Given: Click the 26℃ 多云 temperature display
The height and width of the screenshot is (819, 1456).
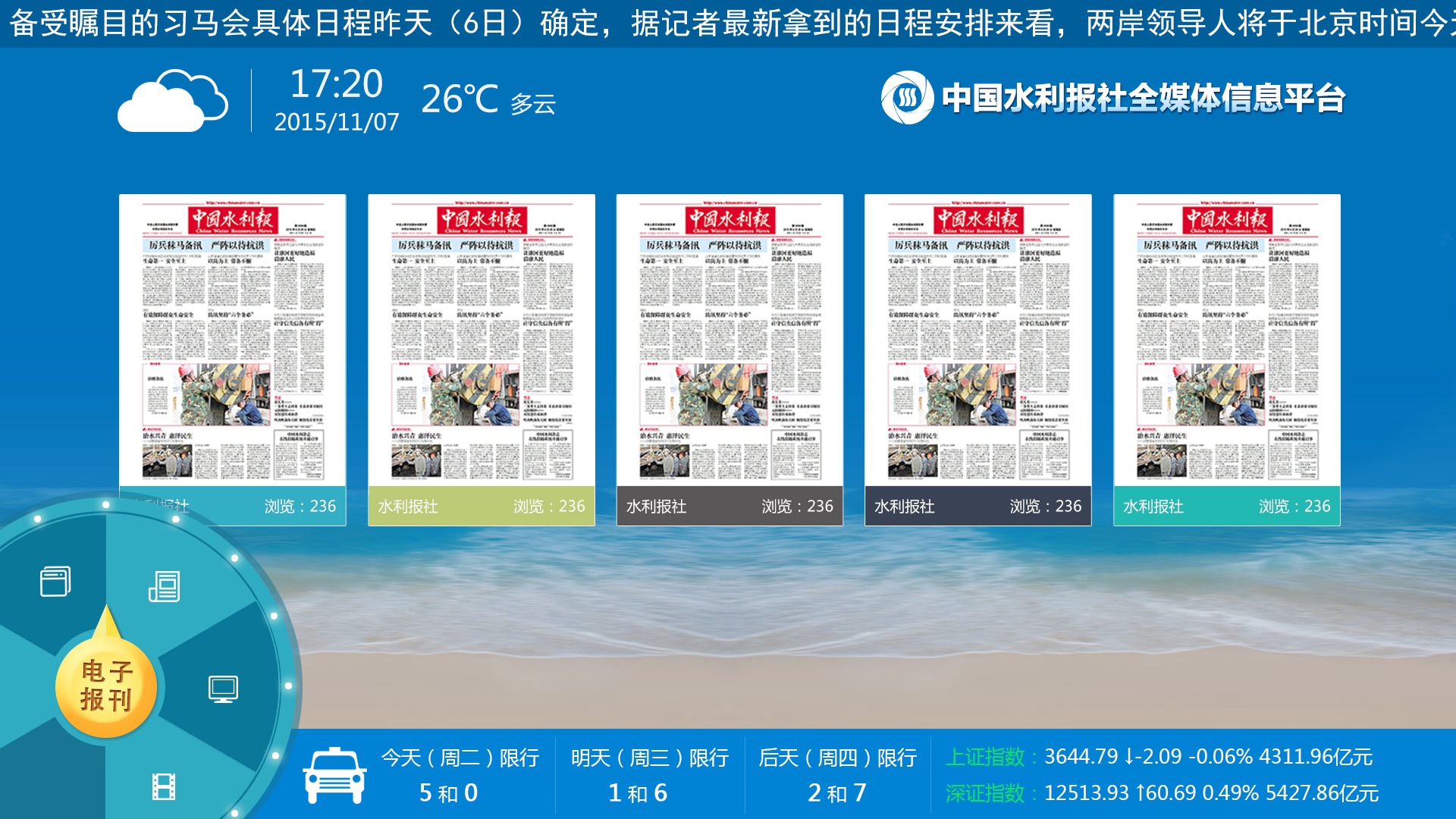Looking at the screenshot, I should click(488, 100).
